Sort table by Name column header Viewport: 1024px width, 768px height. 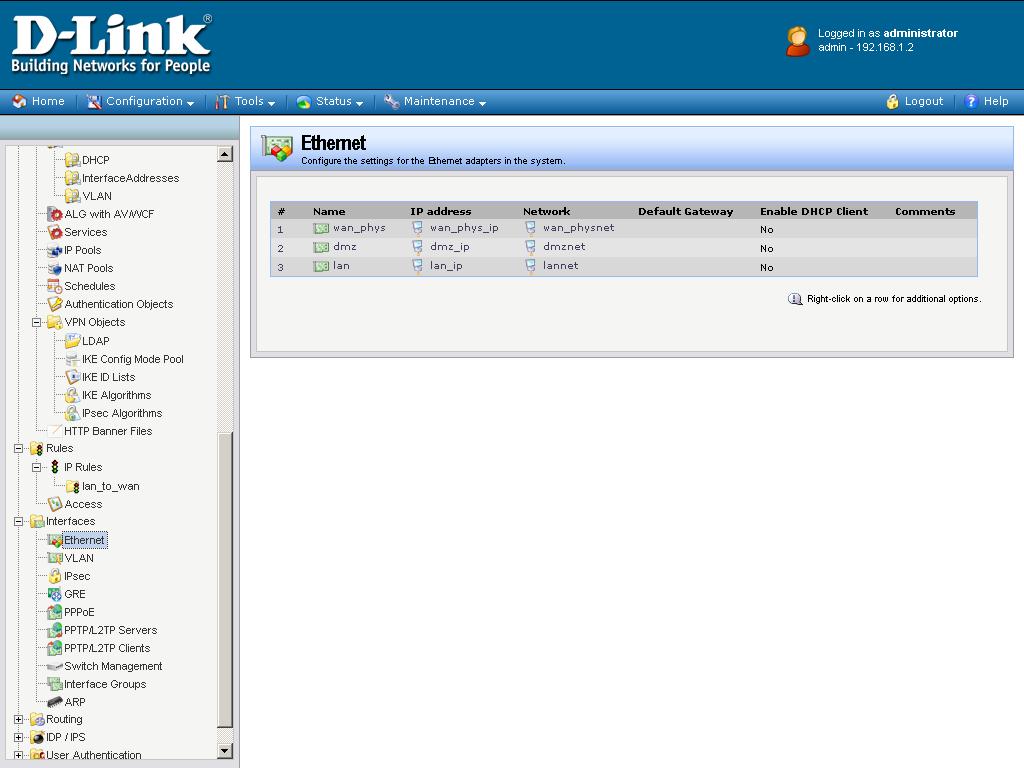[329, 211]
